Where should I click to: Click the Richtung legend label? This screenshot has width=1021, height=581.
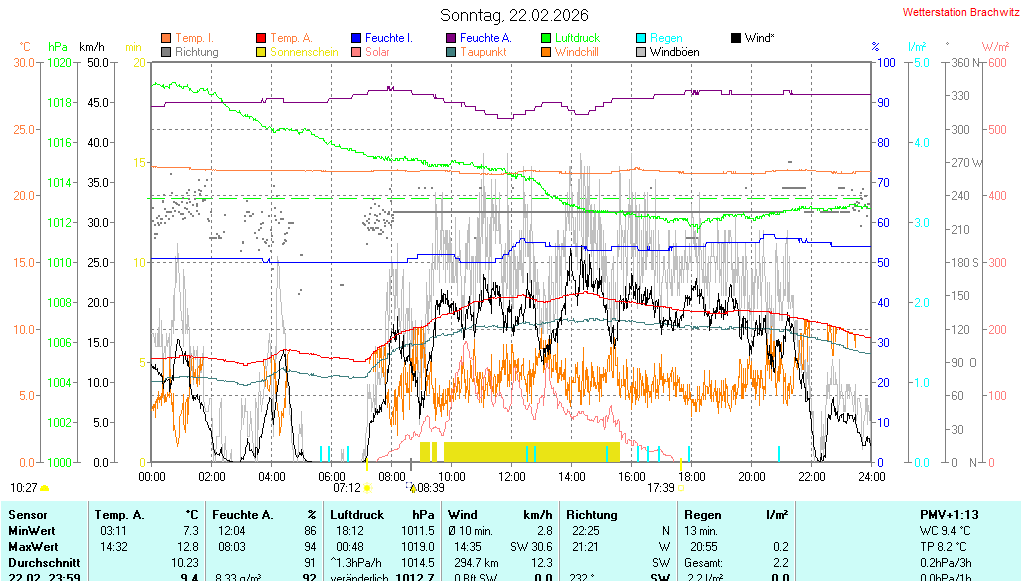tap(196, 52)
